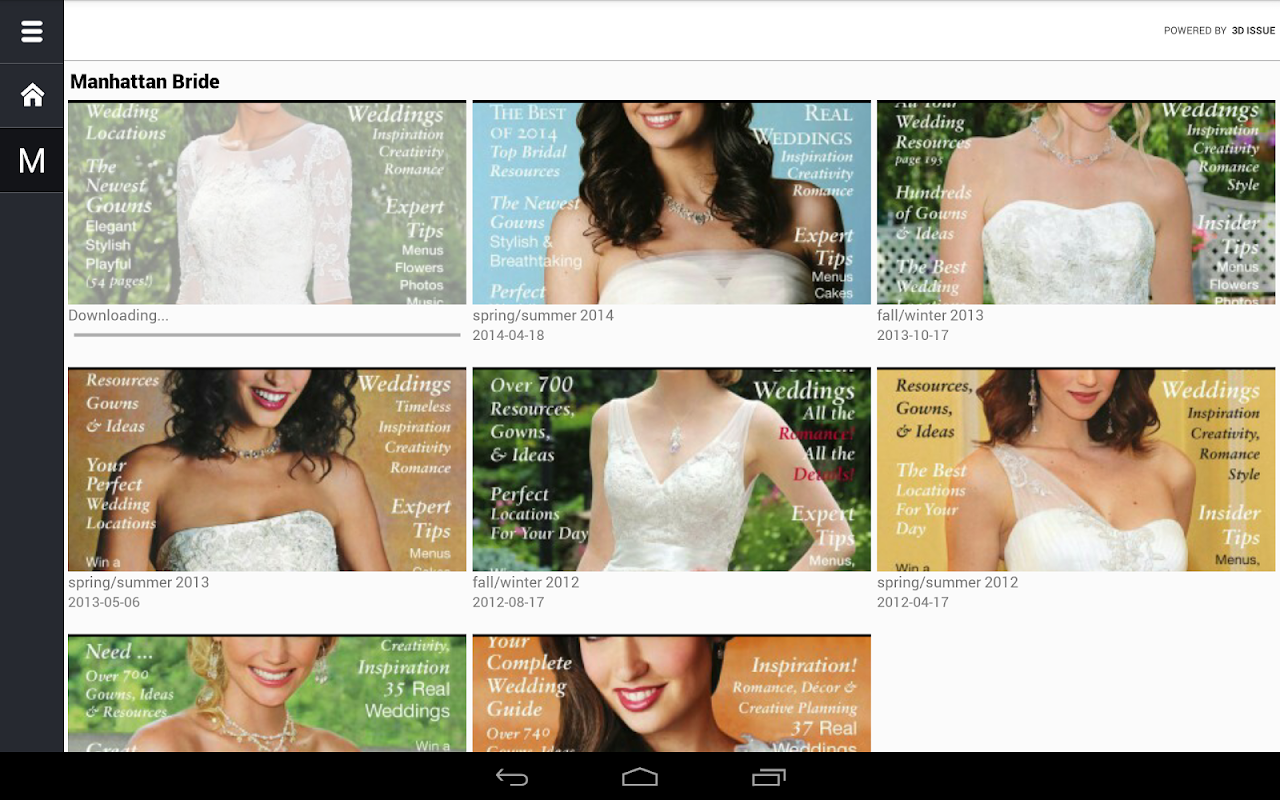
Task: Open the "35 Real Weddings" cover thumbnail
Action: click(267, 693)
